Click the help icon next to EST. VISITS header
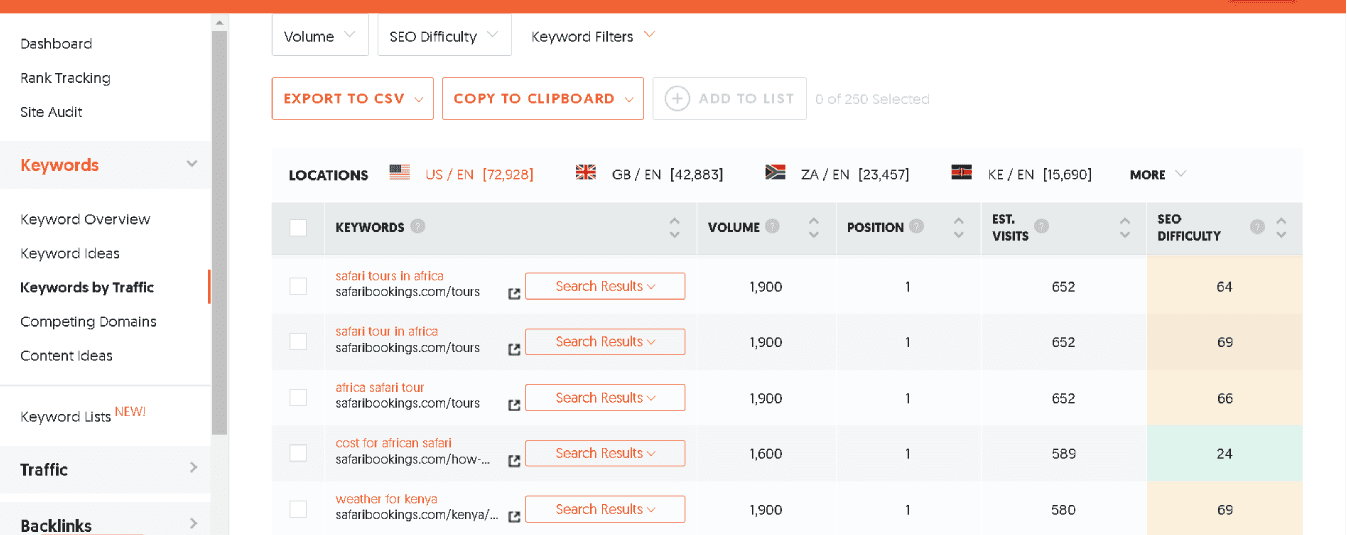 click(1041, 226)
